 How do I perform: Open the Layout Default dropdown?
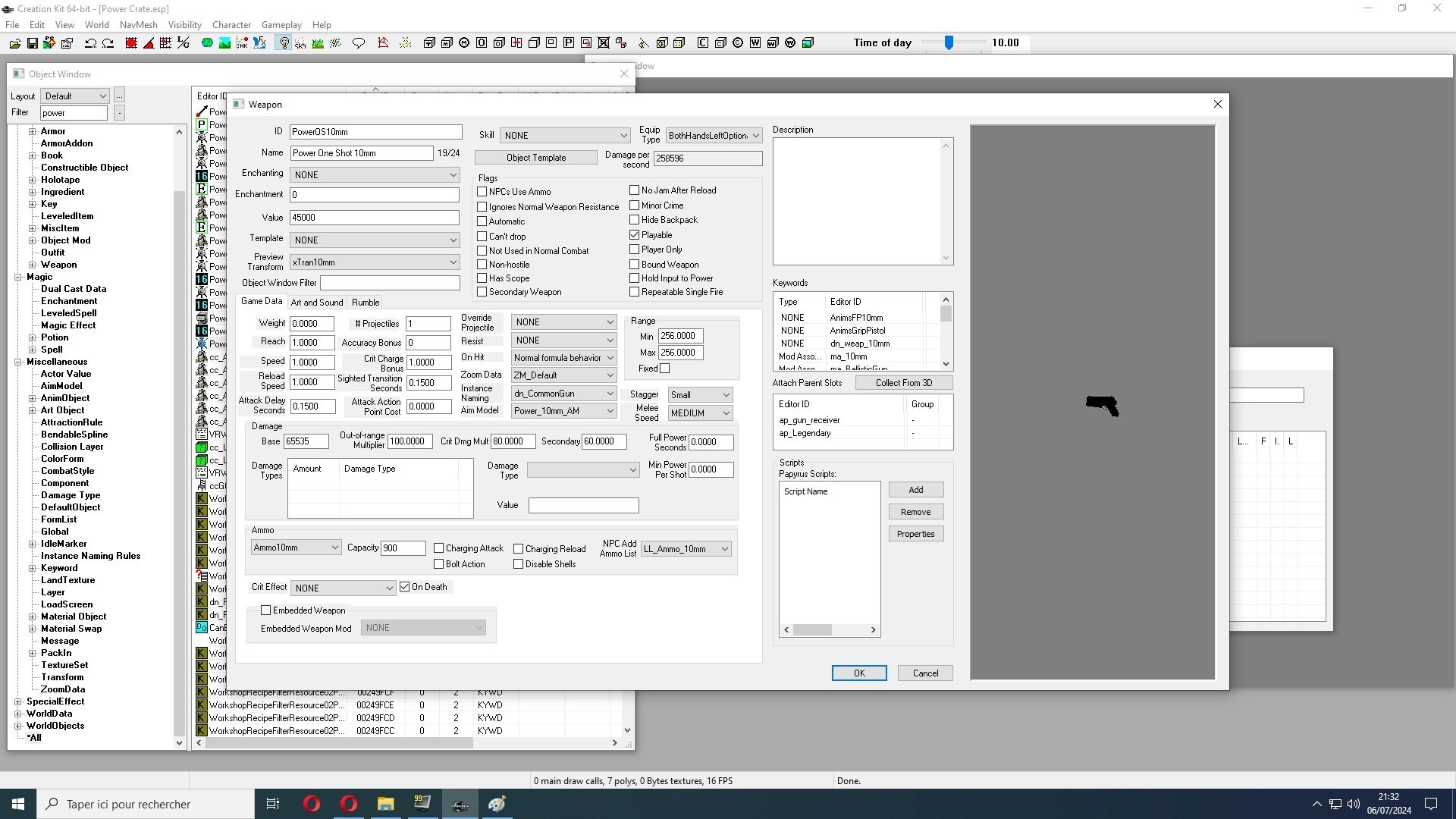(75, 96)
